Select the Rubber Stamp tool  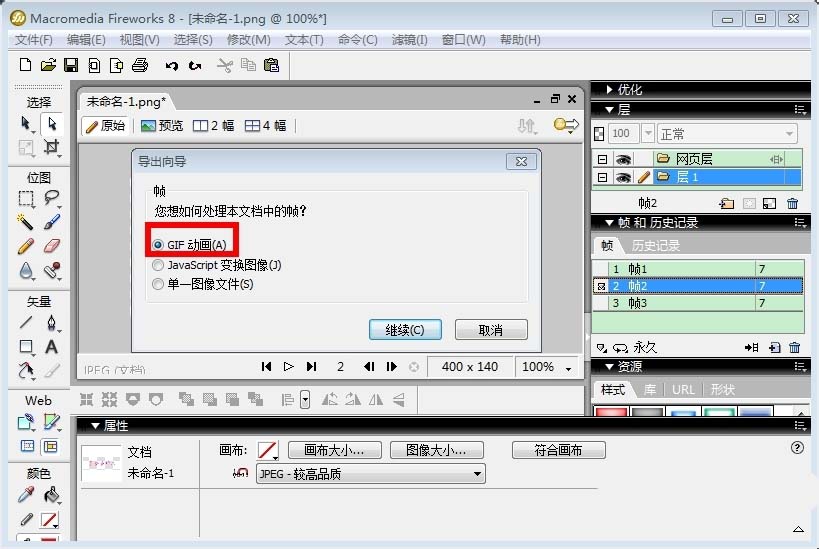coord(52,270)
